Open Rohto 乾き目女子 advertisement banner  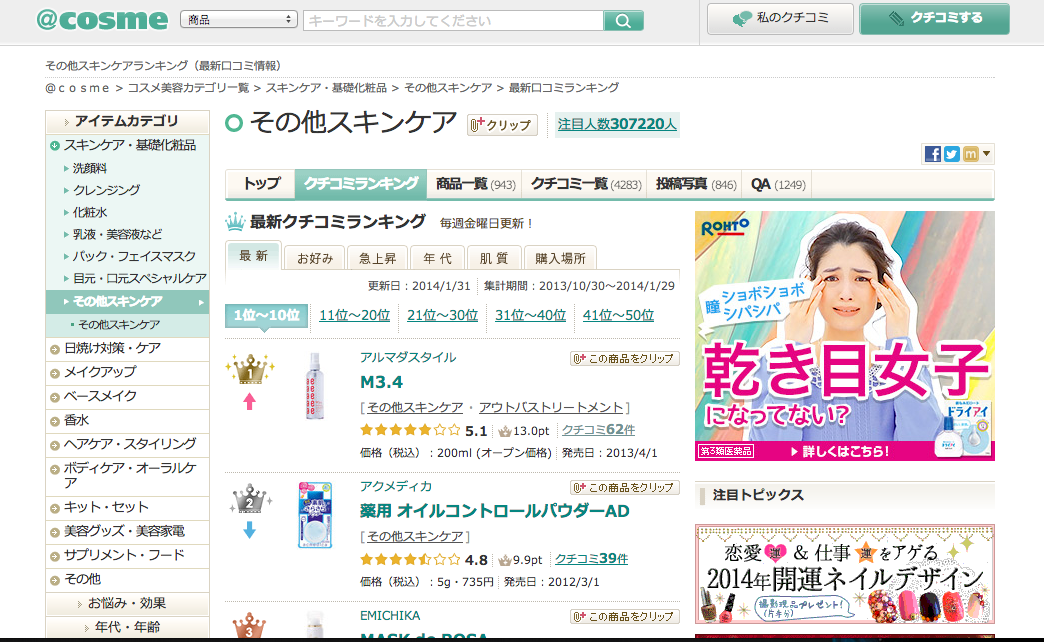pyautogui.click(x=844, y=336)
